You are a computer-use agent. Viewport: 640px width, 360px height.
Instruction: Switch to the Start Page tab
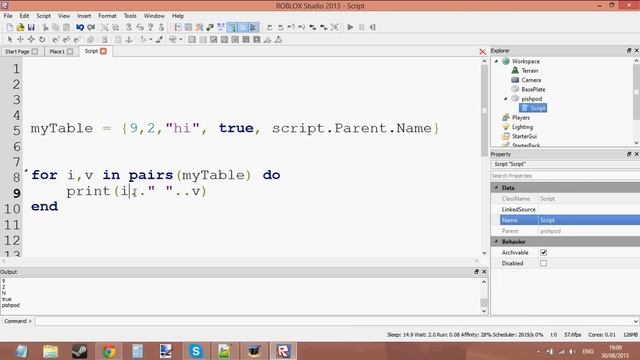click(17, 51)
